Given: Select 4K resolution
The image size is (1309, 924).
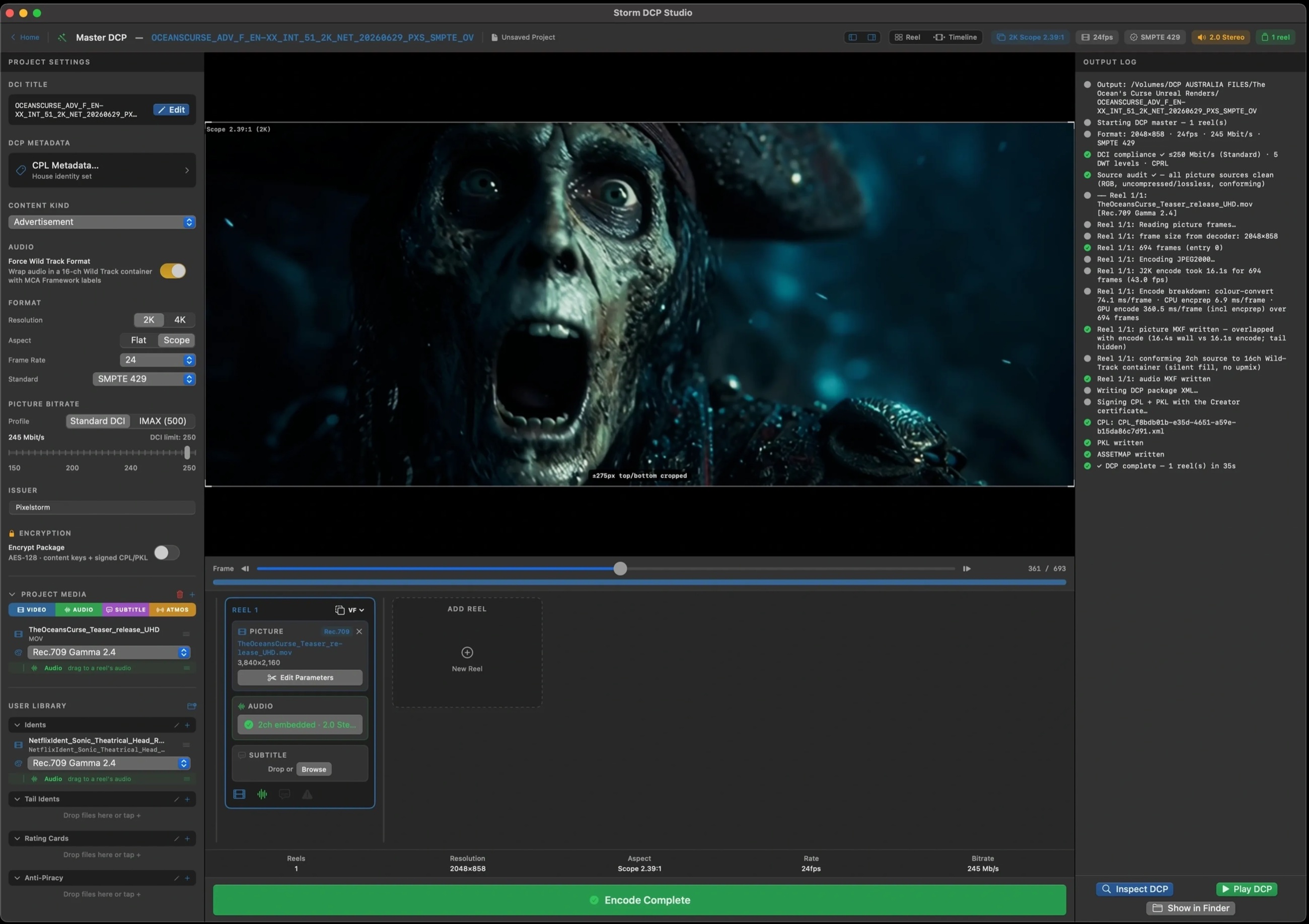Looking at the screenshot, I should pos(180,320).
